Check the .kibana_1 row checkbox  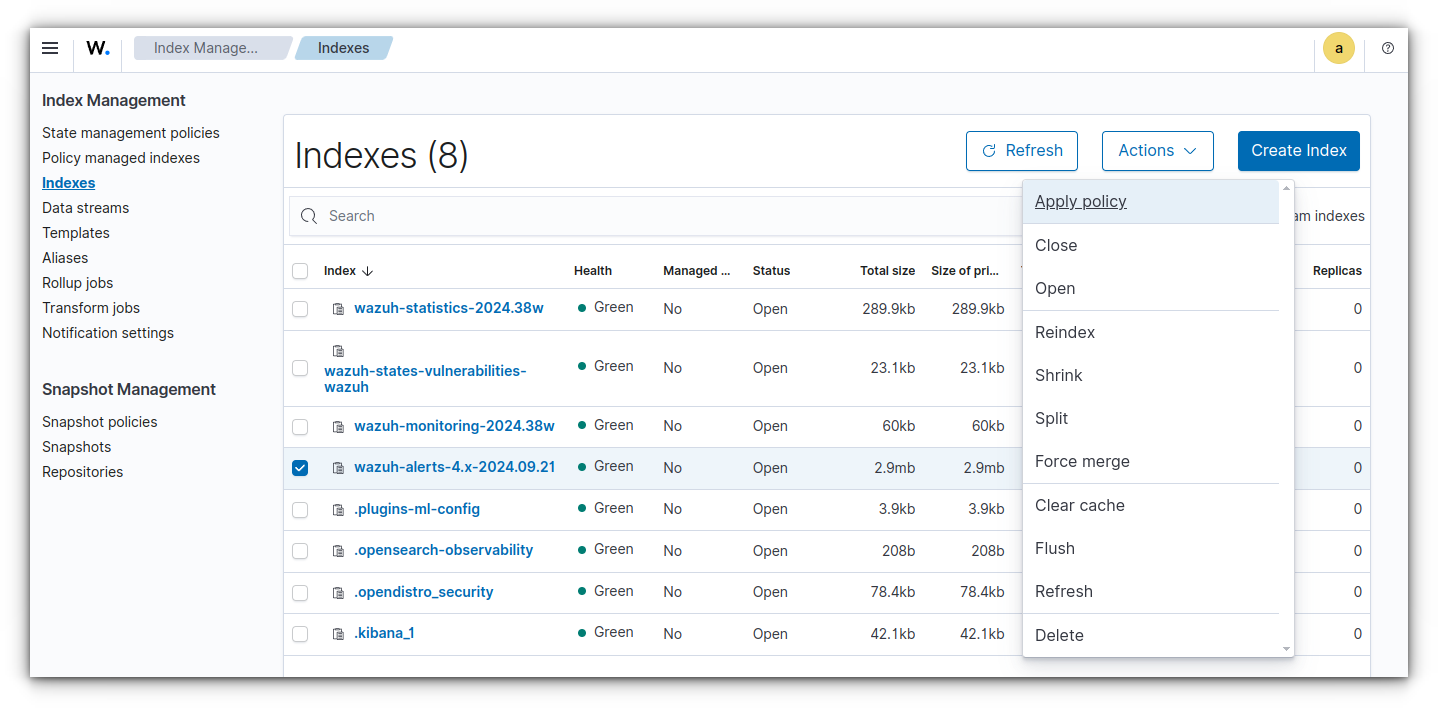(x=300, y=634)
